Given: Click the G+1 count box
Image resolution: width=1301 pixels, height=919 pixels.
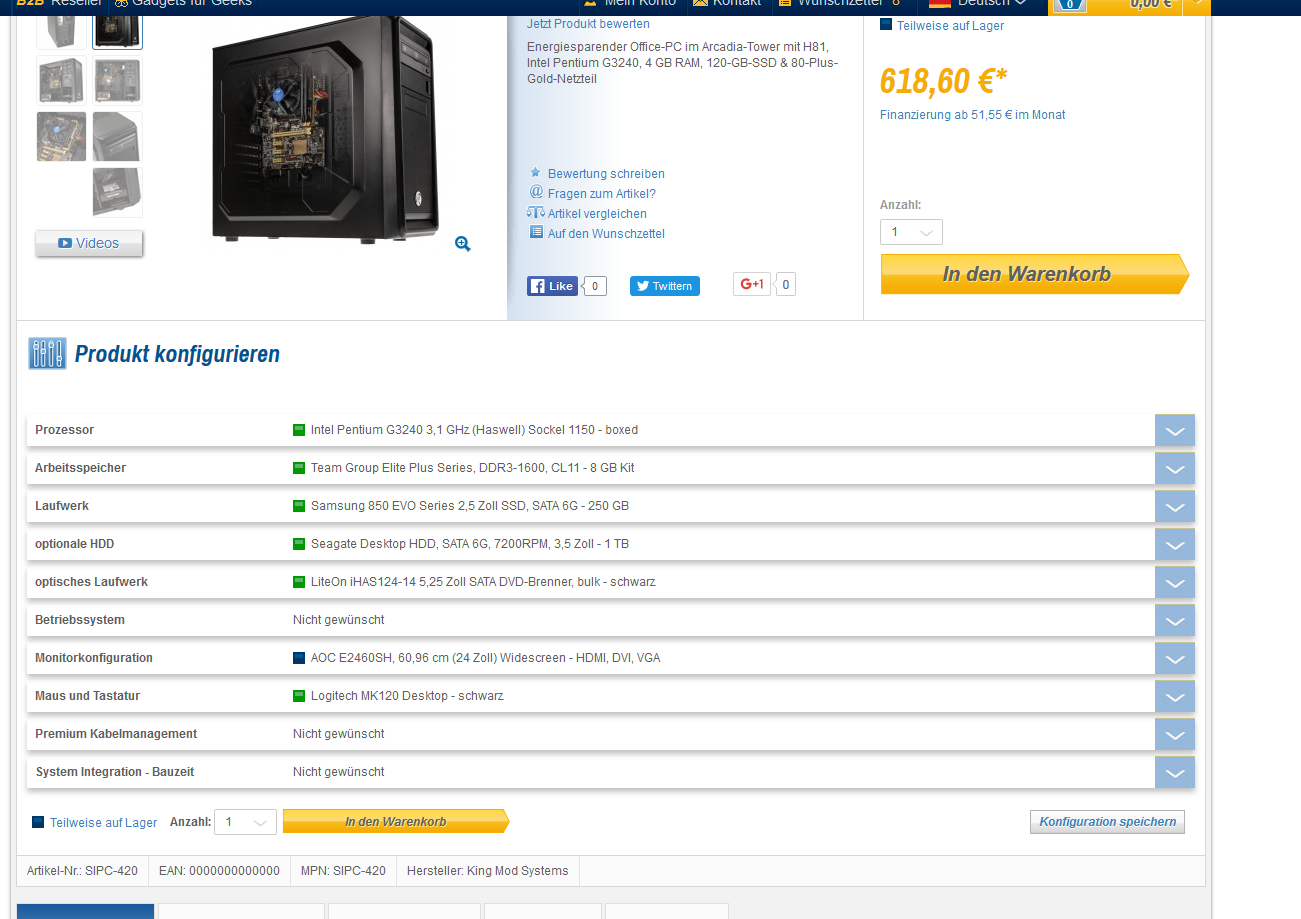Looking at the screenshot, I should (x=786, y=285).
